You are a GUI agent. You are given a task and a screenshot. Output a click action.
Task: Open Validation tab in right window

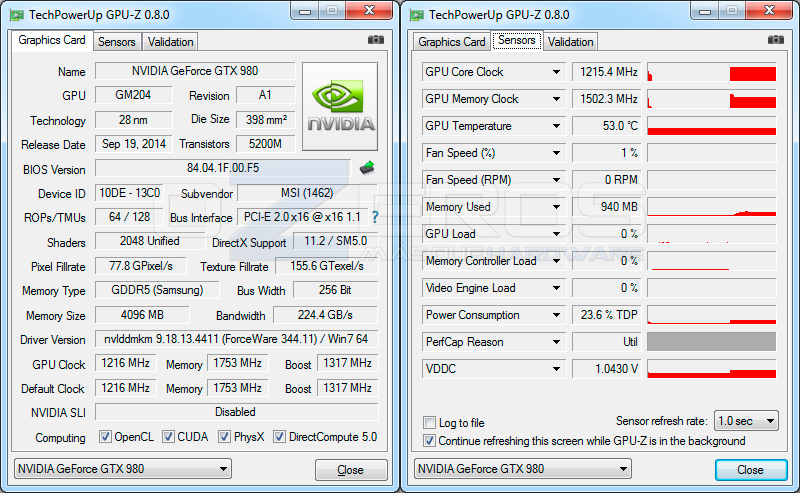(570, 42)
